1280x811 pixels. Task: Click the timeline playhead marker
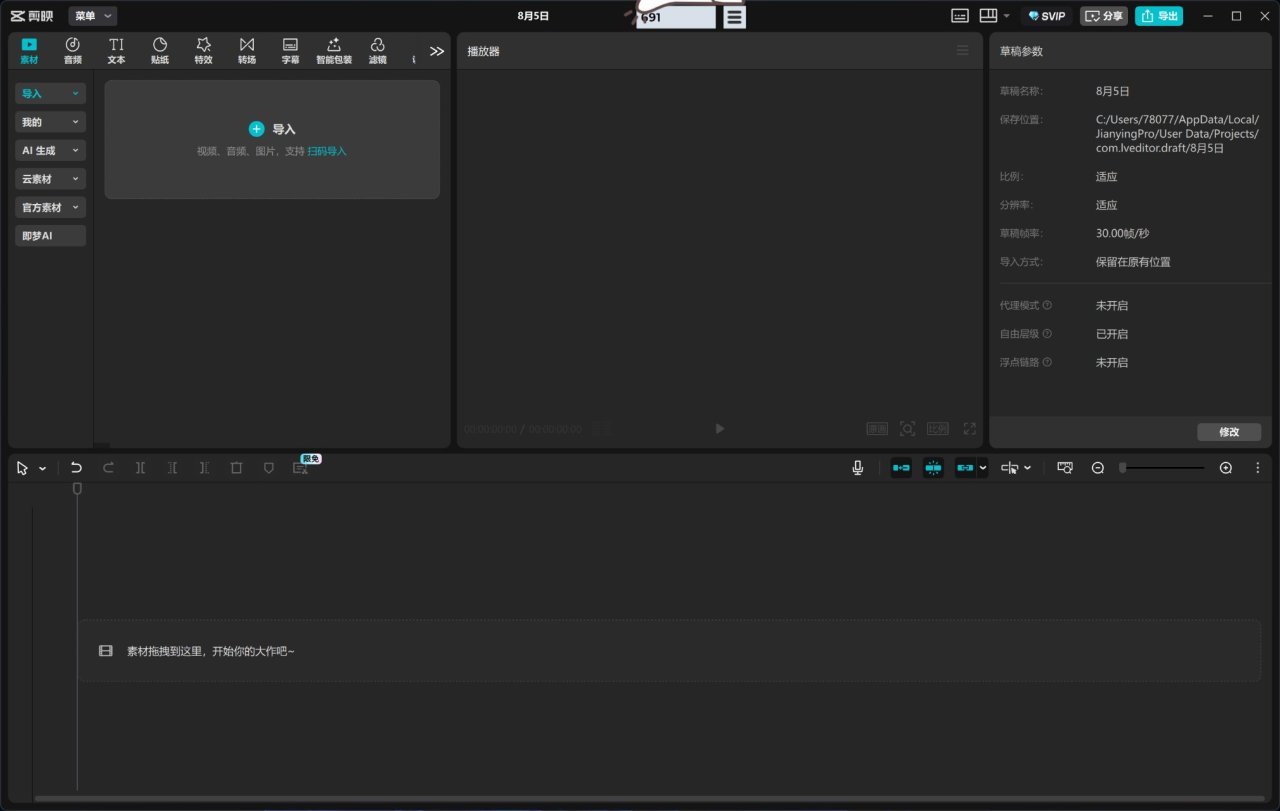click(x=77, y=488)
